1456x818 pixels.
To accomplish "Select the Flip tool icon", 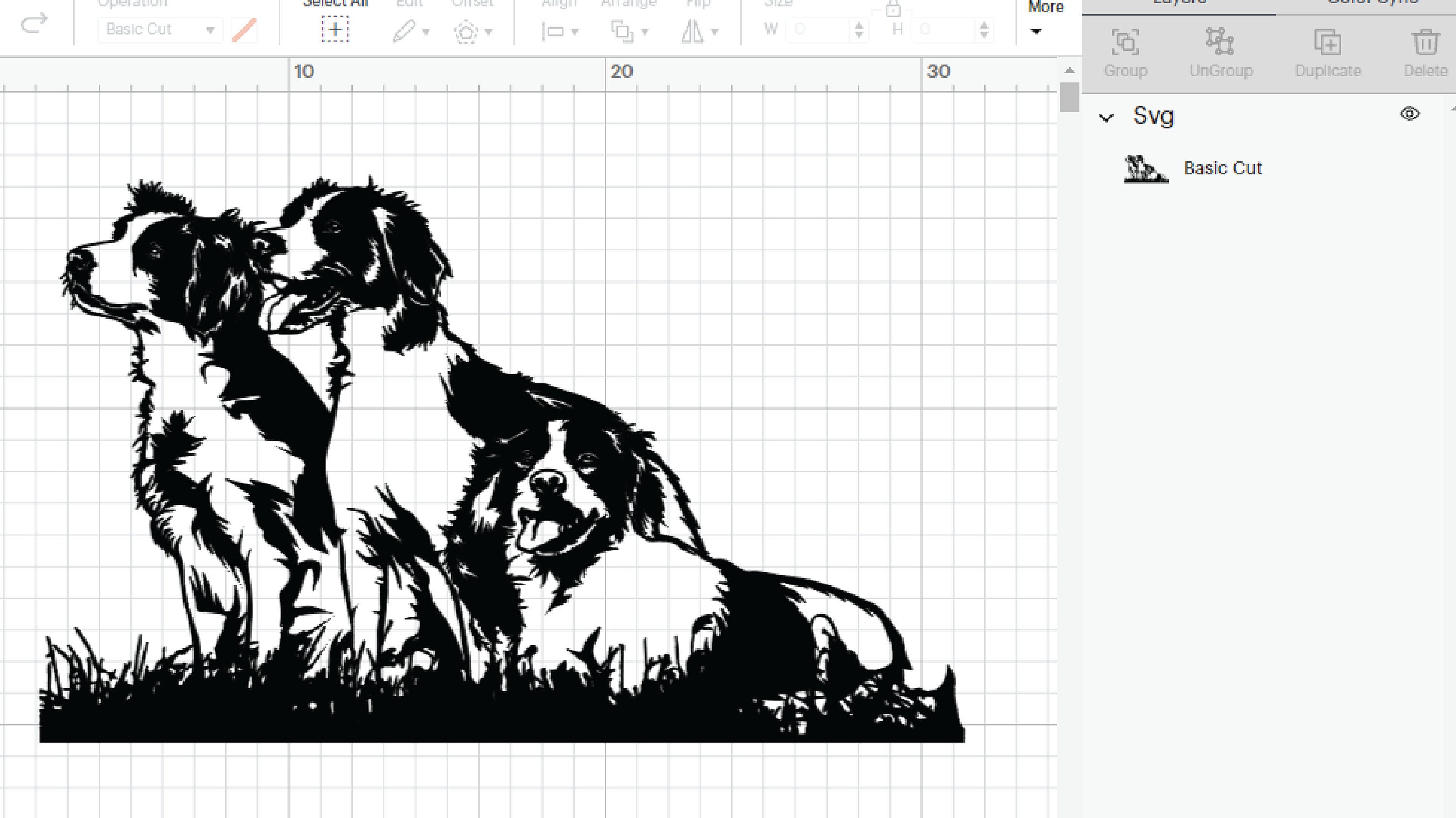I will point(694,31).
